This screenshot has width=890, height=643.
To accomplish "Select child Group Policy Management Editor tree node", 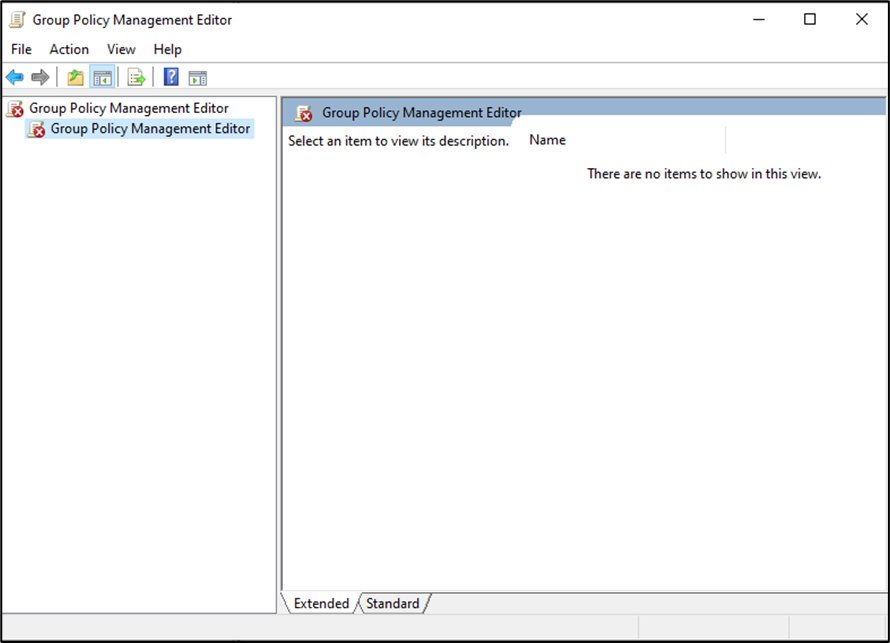I will (x=150, y=129).
